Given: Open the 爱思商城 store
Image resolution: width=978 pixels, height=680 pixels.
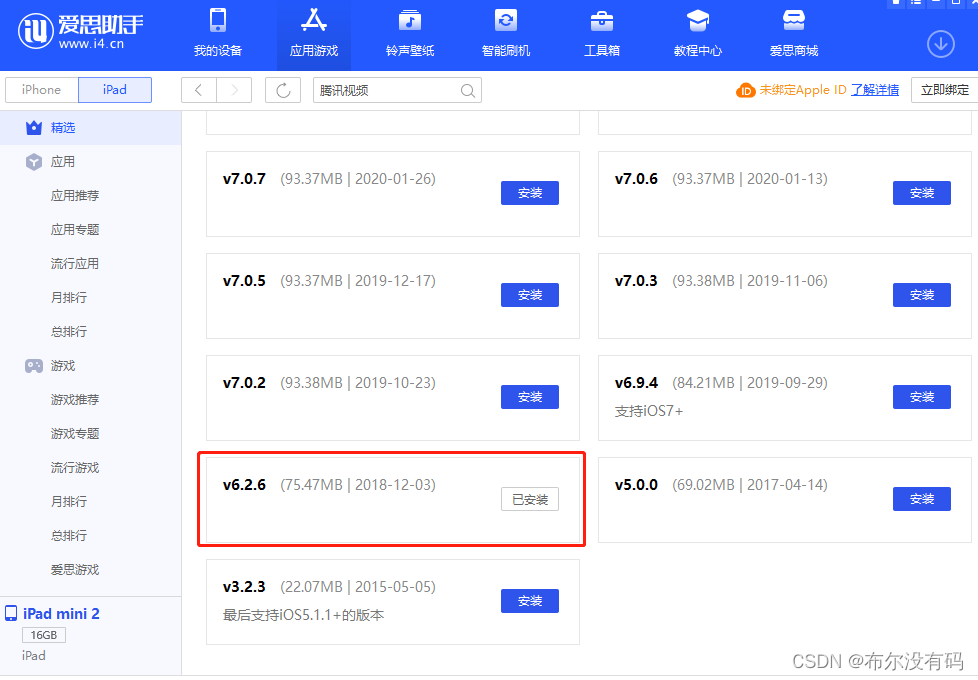Looking at the screenshot, I should 794,34.
